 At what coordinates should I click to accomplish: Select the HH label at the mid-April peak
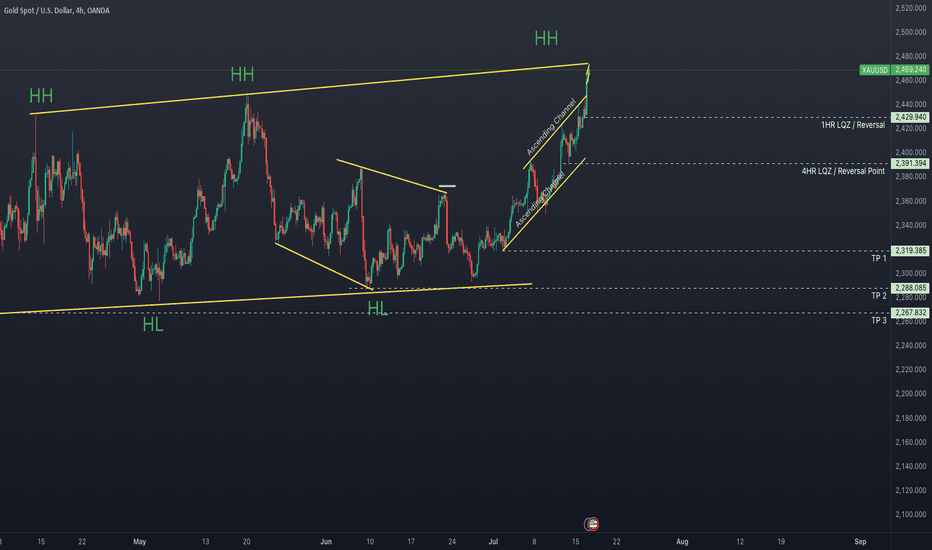(41, 96)
